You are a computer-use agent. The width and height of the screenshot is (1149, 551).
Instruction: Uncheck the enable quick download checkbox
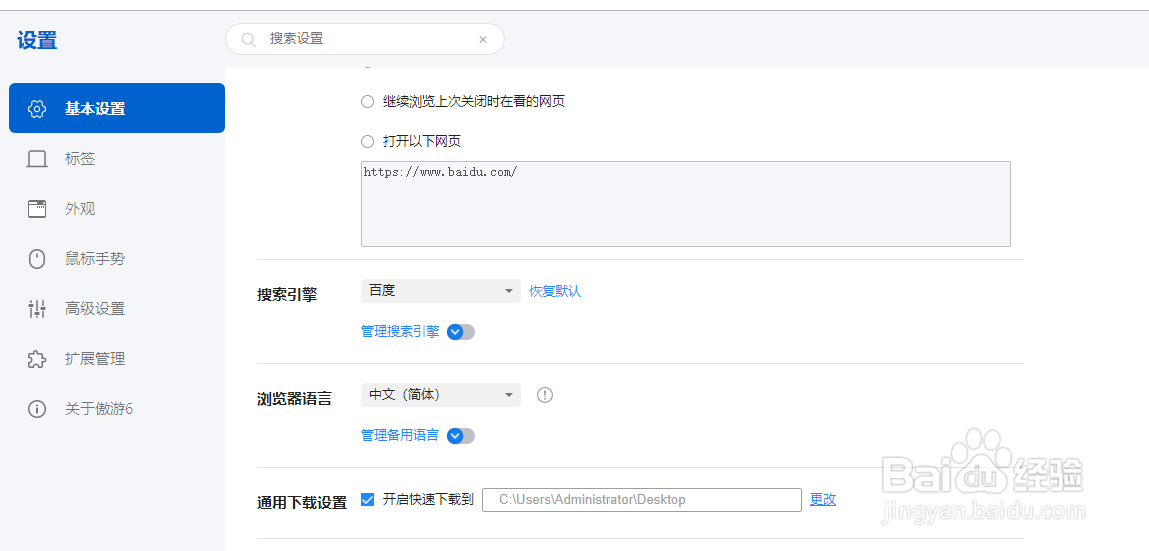[367, 499]
